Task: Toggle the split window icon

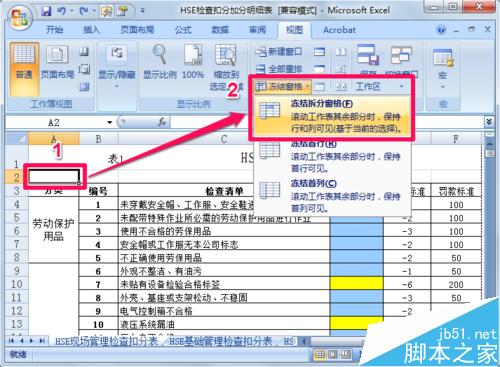Action: (319, 52)
